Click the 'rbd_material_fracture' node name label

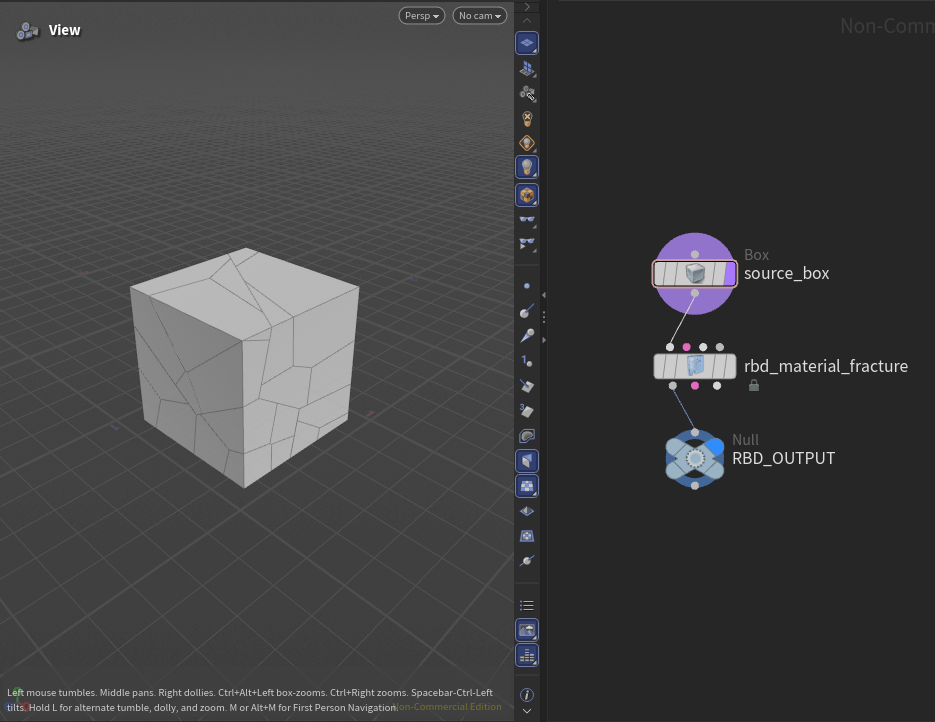(x=826, y=366)
